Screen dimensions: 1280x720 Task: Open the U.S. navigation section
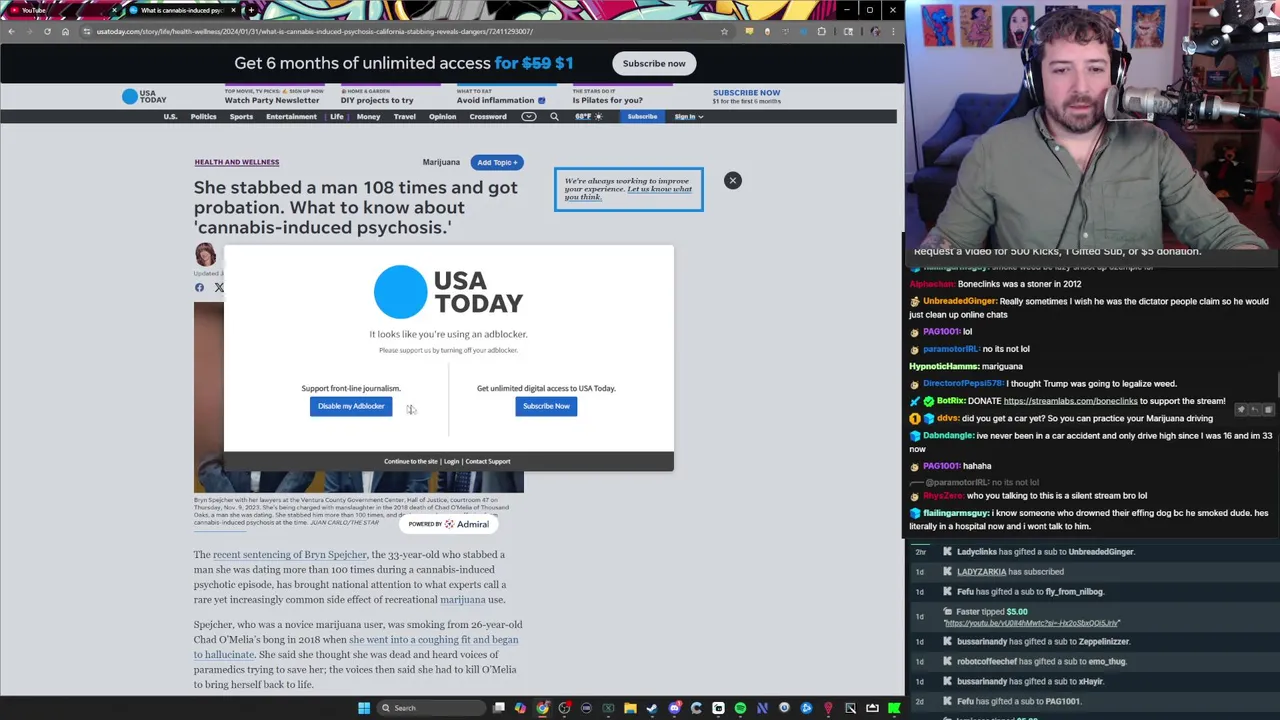pyautogui.click(x=170, y=117)
